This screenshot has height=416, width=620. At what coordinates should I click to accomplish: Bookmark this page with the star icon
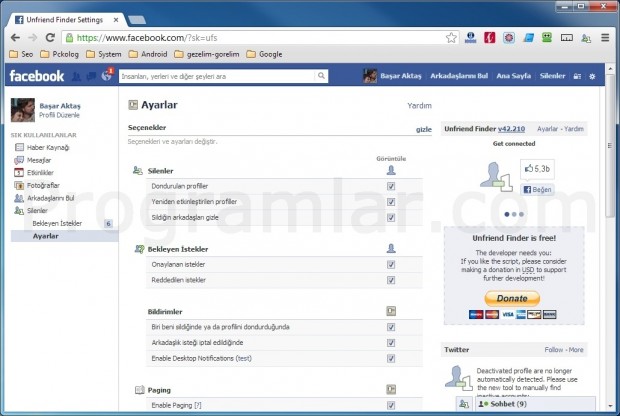coord(451,38)
